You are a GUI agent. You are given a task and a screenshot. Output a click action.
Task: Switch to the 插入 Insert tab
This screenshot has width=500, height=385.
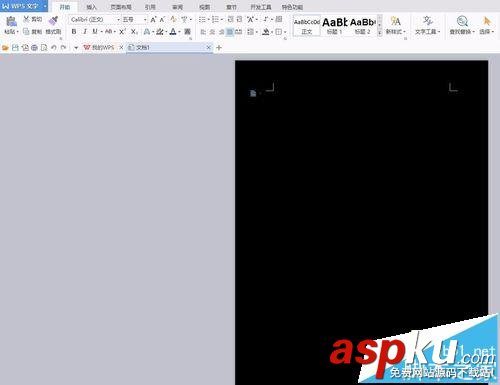click(91, 7)
